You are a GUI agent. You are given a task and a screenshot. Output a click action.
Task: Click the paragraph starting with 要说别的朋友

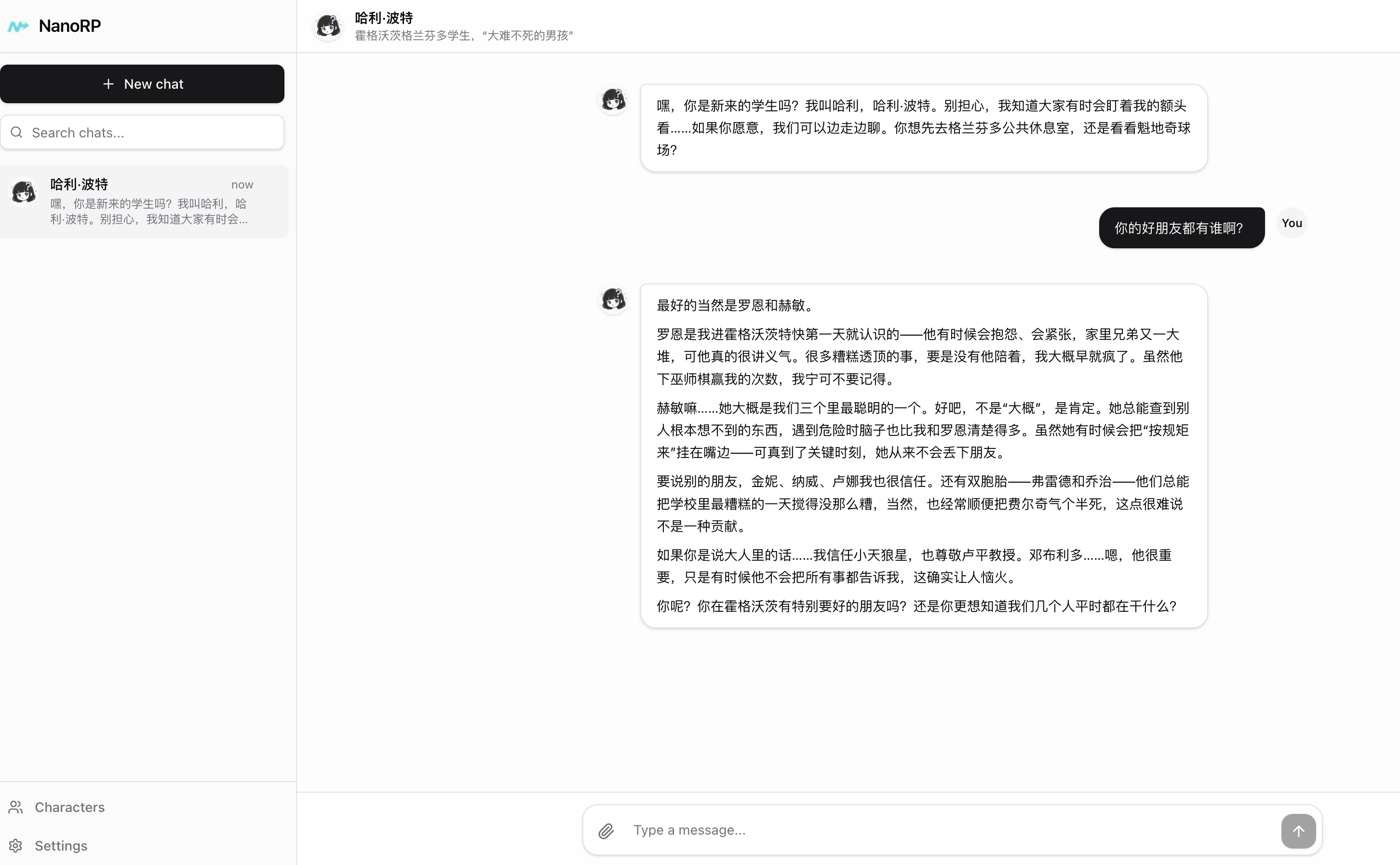pos(923,503)
